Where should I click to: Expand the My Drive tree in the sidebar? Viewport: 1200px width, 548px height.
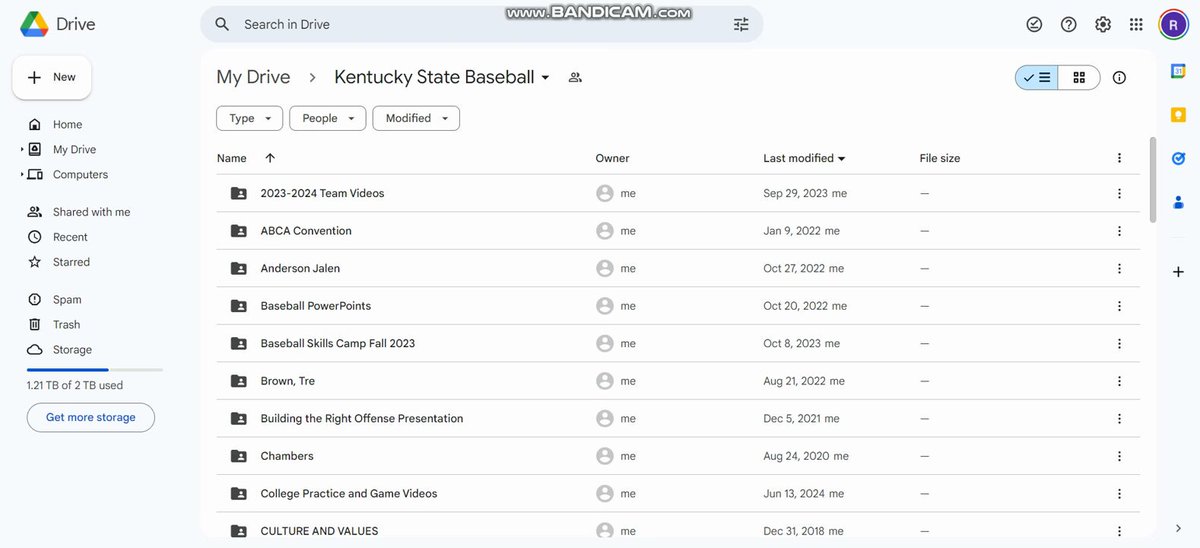pos(22,149)
